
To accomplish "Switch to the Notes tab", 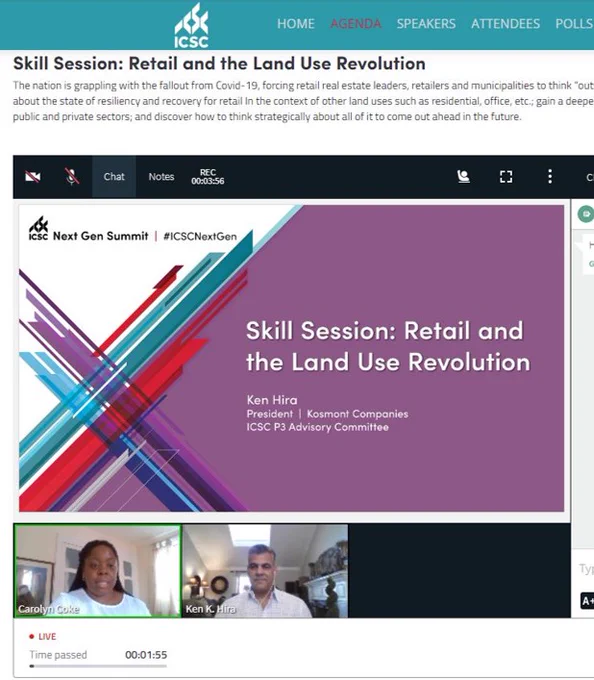I will (x=161, y=177).
